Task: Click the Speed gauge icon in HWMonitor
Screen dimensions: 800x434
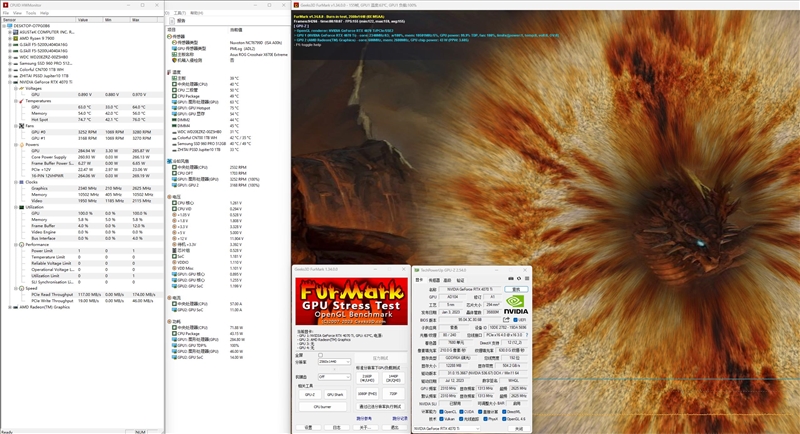Action: point(21,289)
